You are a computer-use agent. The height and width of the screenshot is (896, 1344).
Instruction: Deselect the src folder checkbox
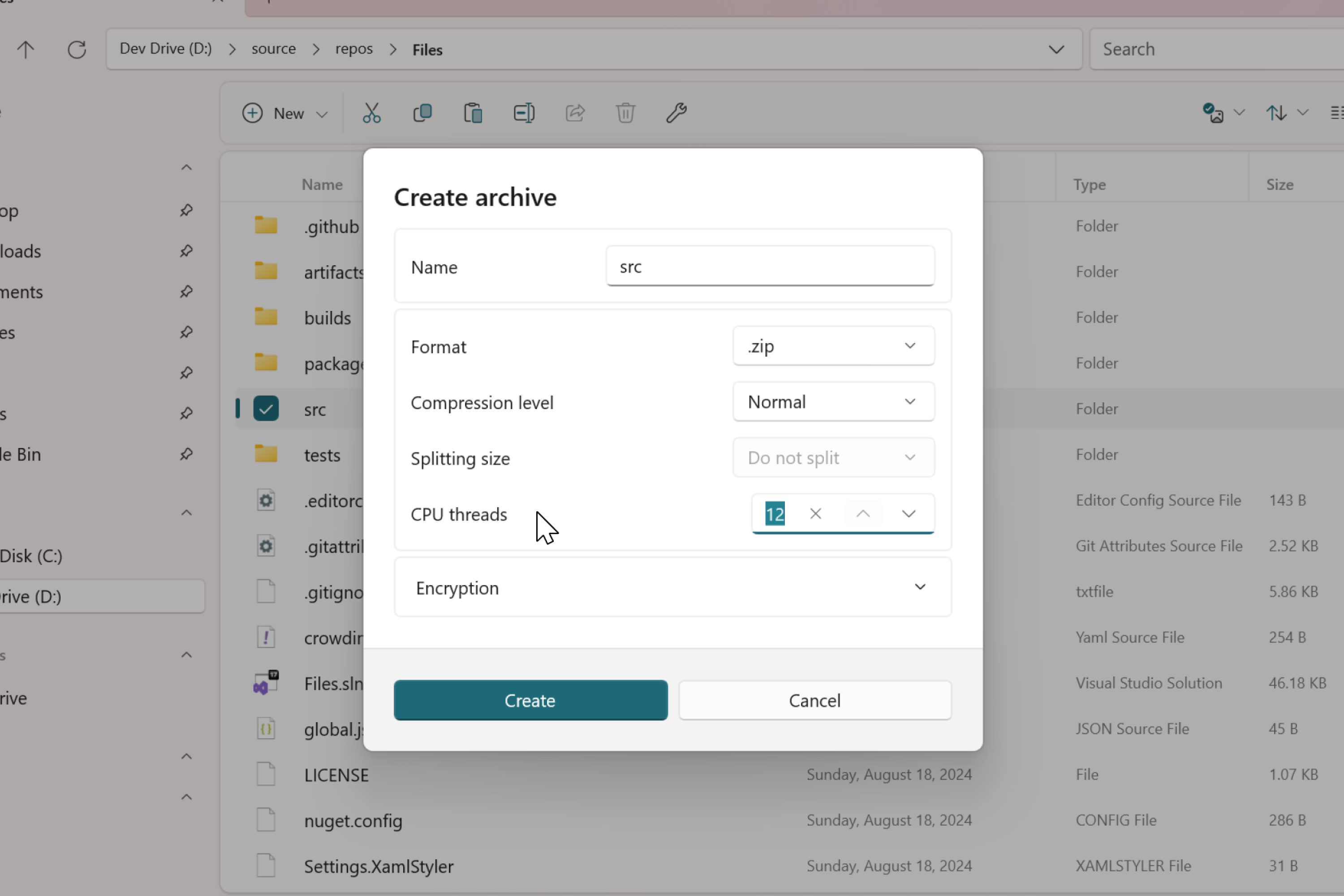click(266, 409)
